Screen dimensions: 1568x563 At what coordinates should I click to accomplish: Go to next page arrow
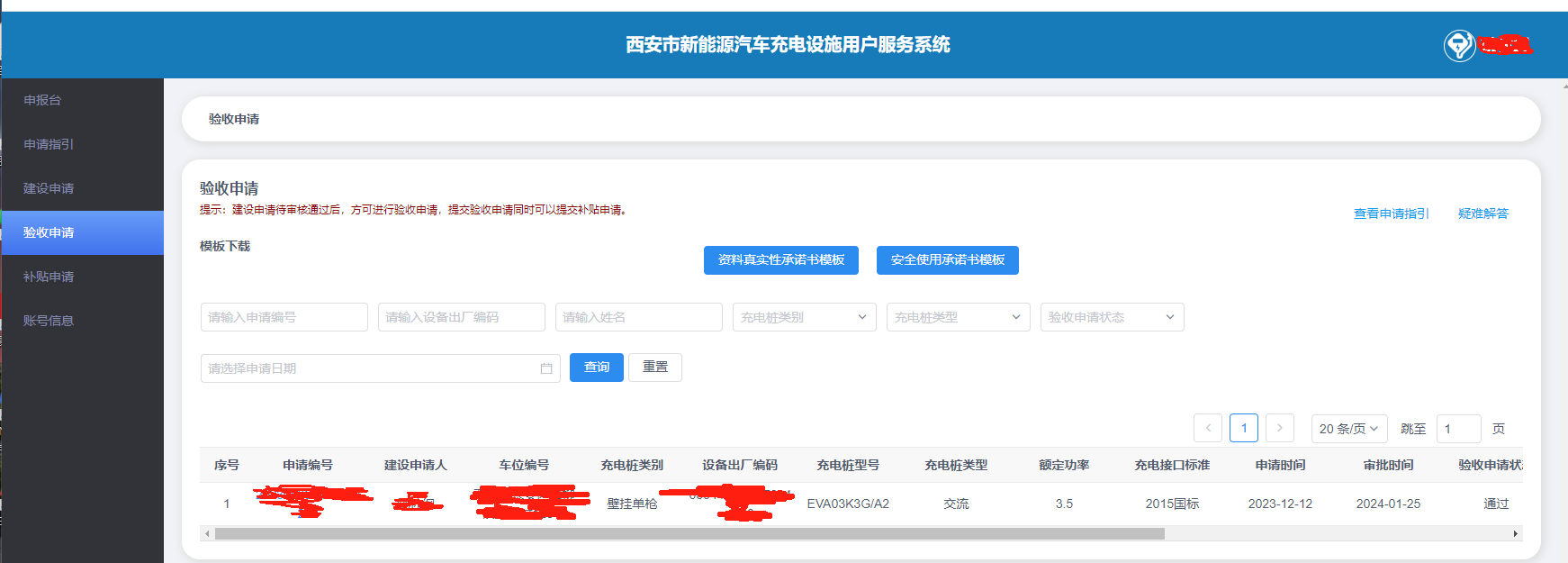point(1279,428)
